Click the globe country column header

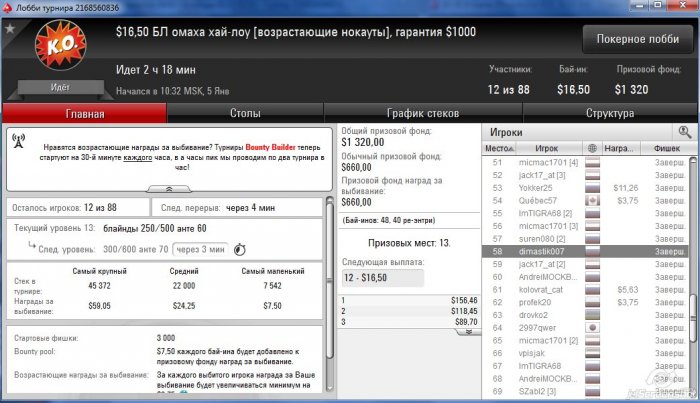click(592, 148)
